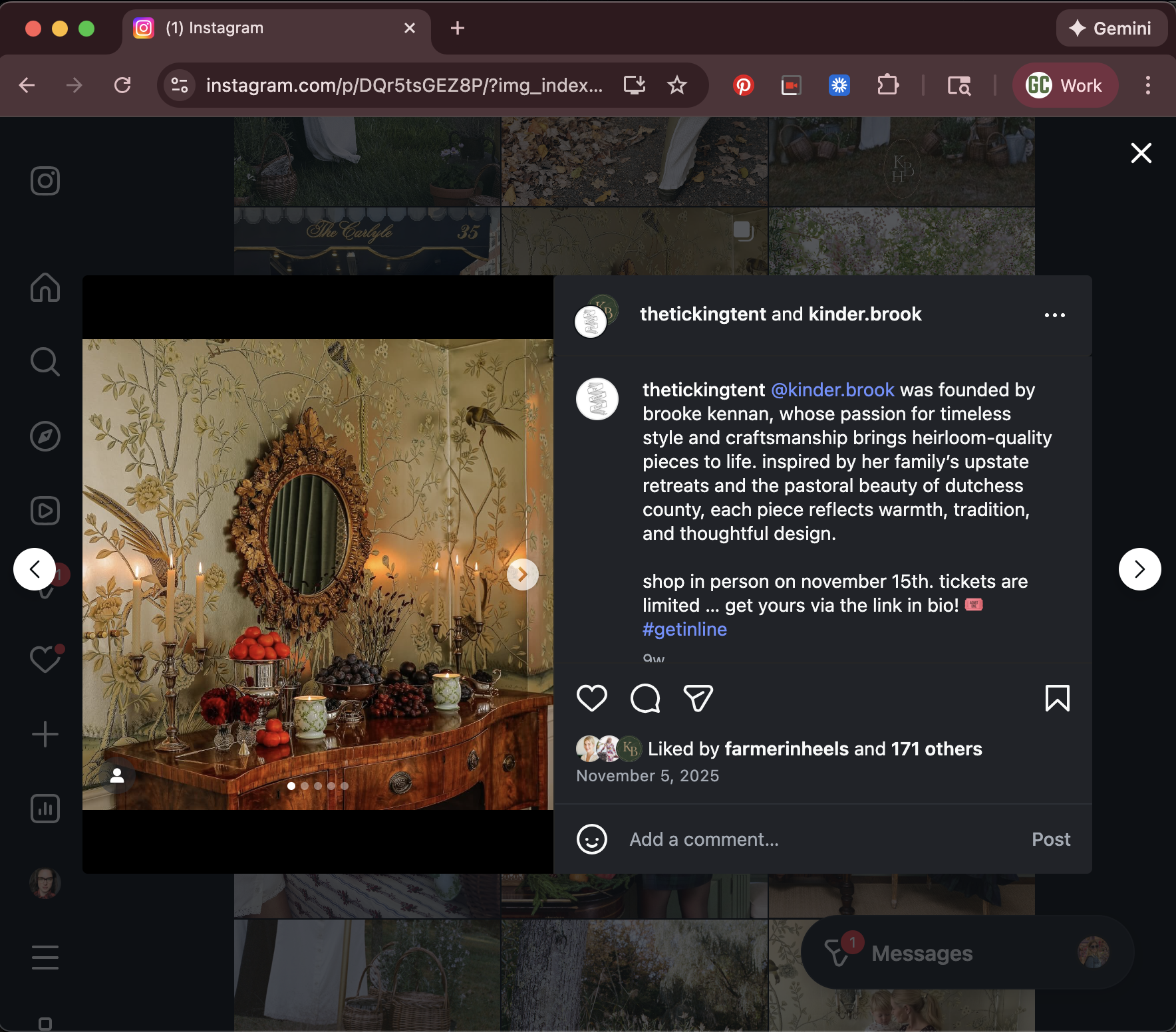View the 171 others likes list
Image resolution: width=1176 pixels, height=1032 pixels.
937,749
